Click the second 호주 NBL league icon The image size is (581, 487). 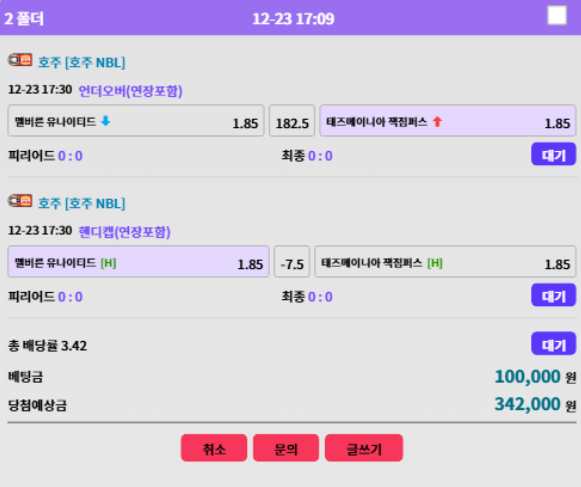tap(20, 201)
